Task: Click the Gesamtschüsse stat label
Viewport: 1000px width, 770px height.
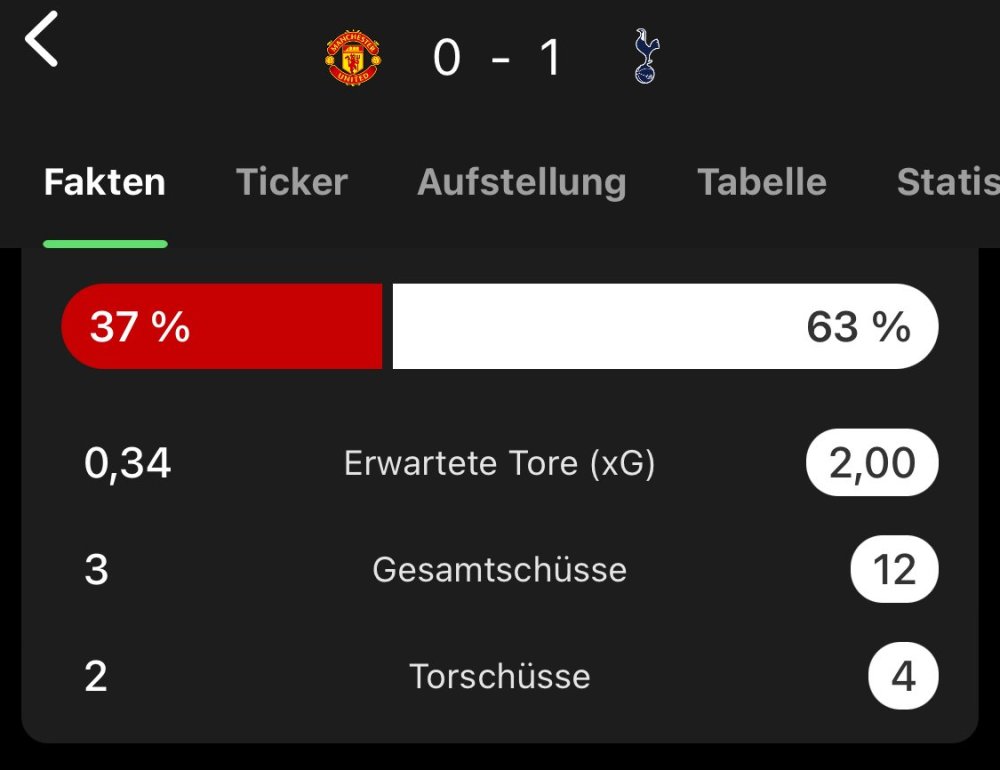Action: (500, 569)
